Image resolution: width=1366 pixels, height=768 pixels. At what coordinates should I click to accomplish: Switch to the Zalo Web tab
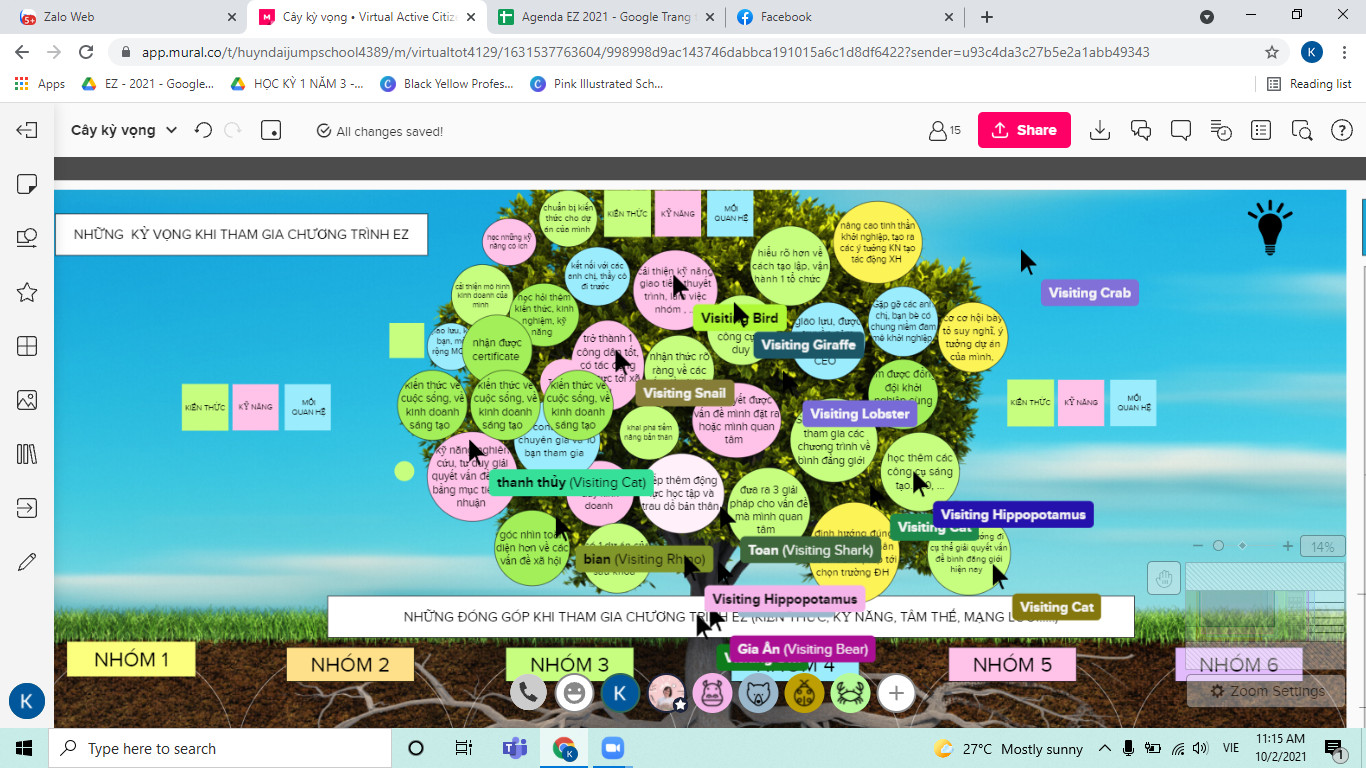click(129, 17)
